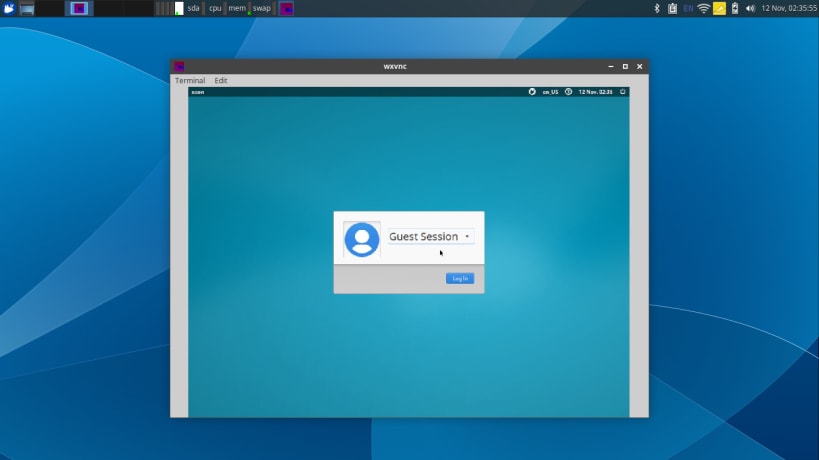
Task: Open the battery power manager icon
Action: click(735, 8)
